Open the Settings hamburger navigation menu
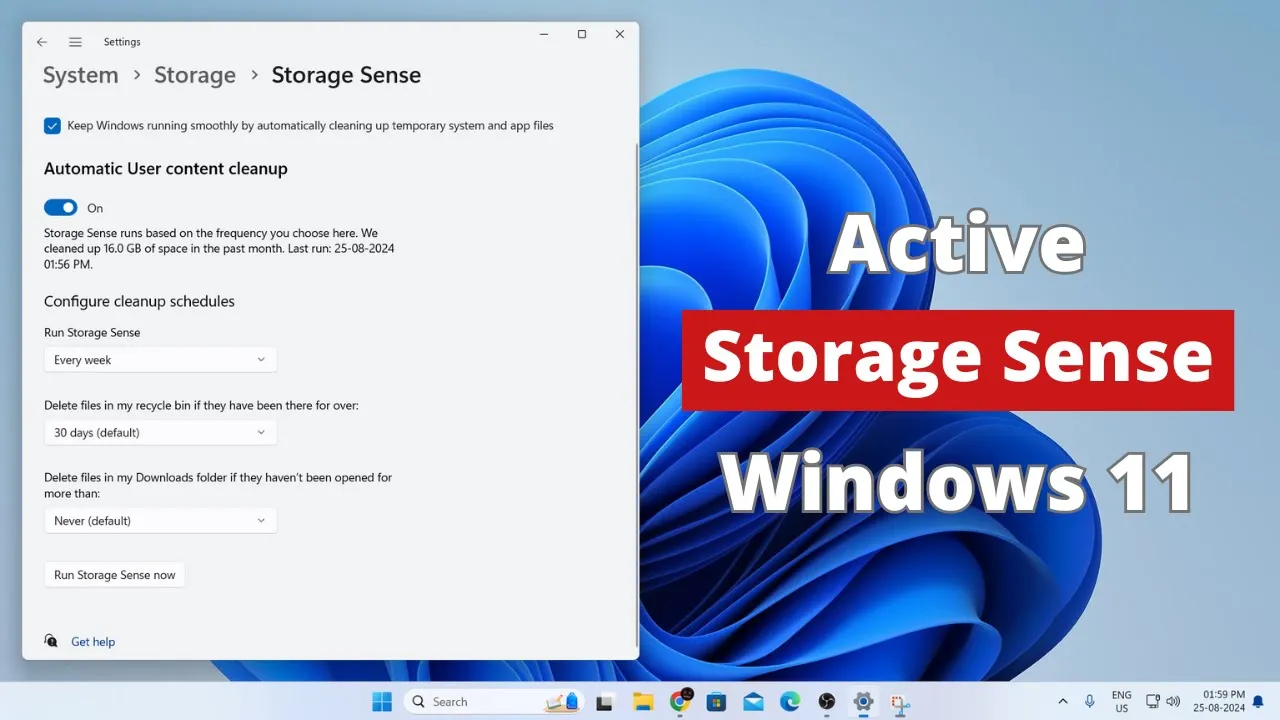Image resolution: width=1280 pixels, height=720 pixels. coord(75,42)
